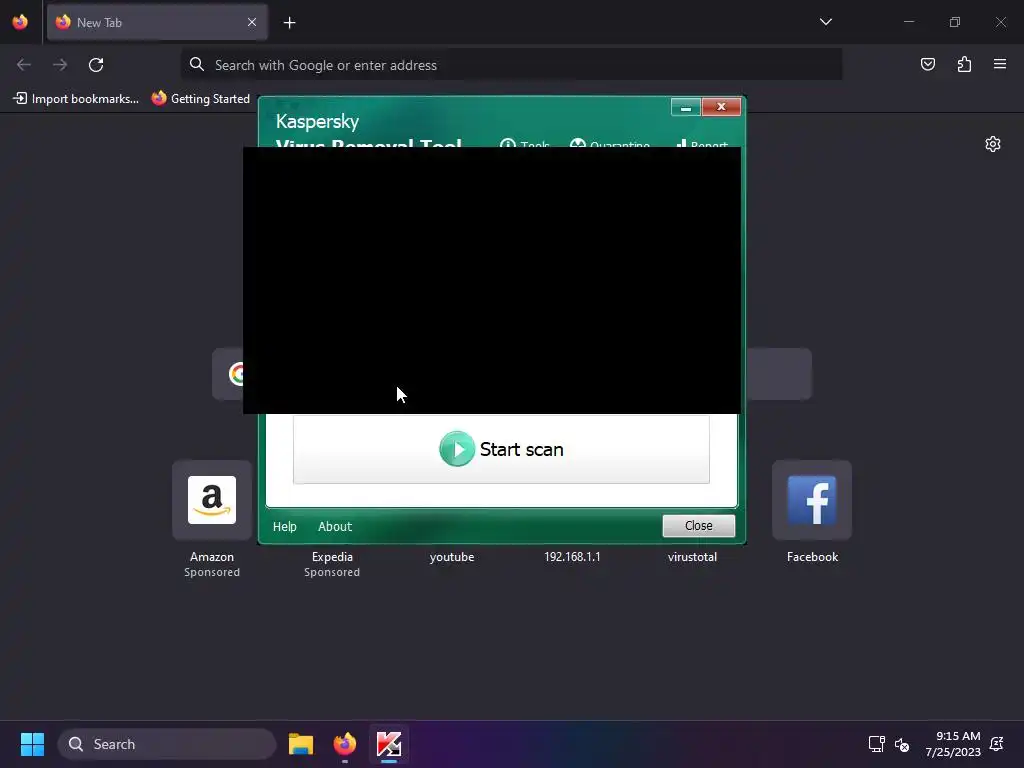Open notifications bell icon
1024x768 pixels.
tap(997, 744)
